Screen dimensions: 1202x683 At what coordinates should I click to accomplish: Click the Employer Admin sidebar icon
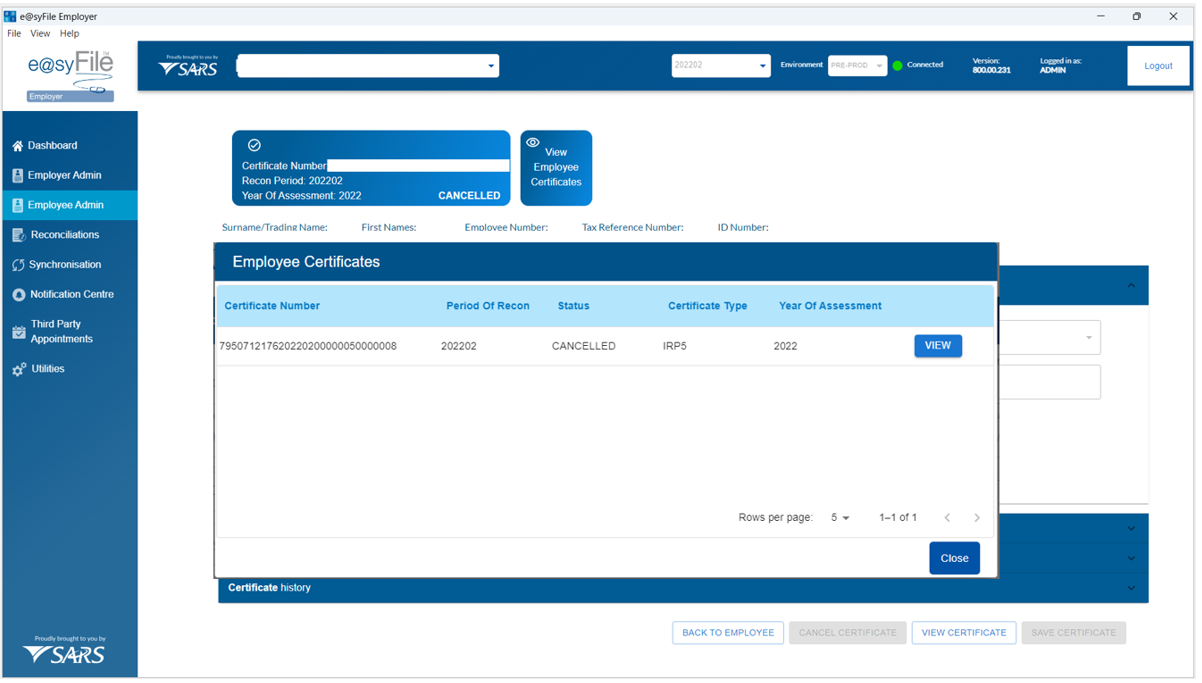pyautogui.click(x=17, y=176)
